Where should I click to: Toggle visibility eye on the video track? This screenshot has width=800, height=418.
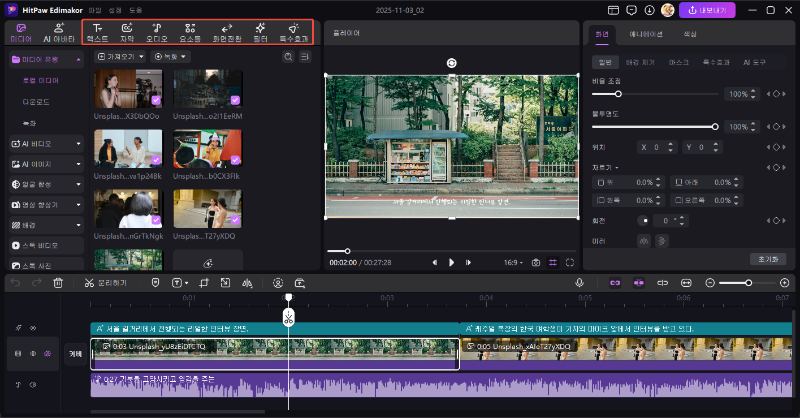click(47, 353)
